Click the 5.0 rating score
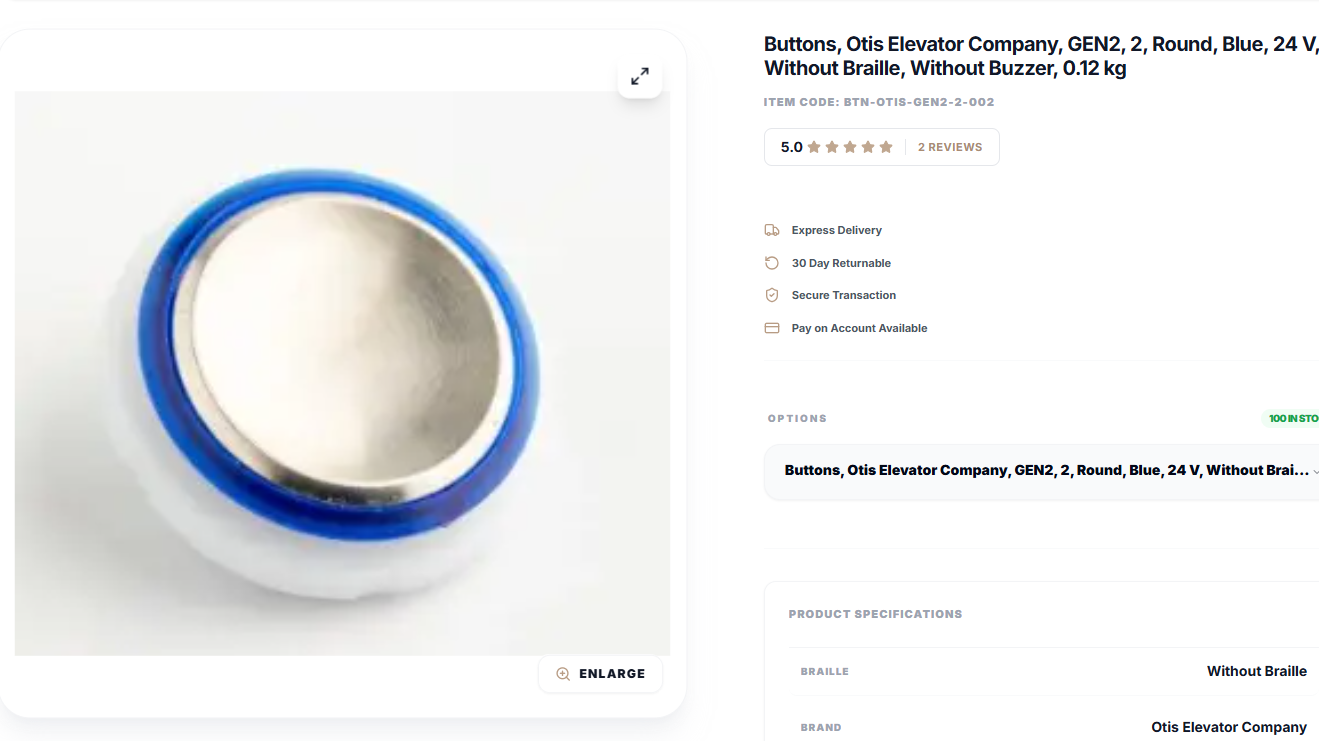 791,147
